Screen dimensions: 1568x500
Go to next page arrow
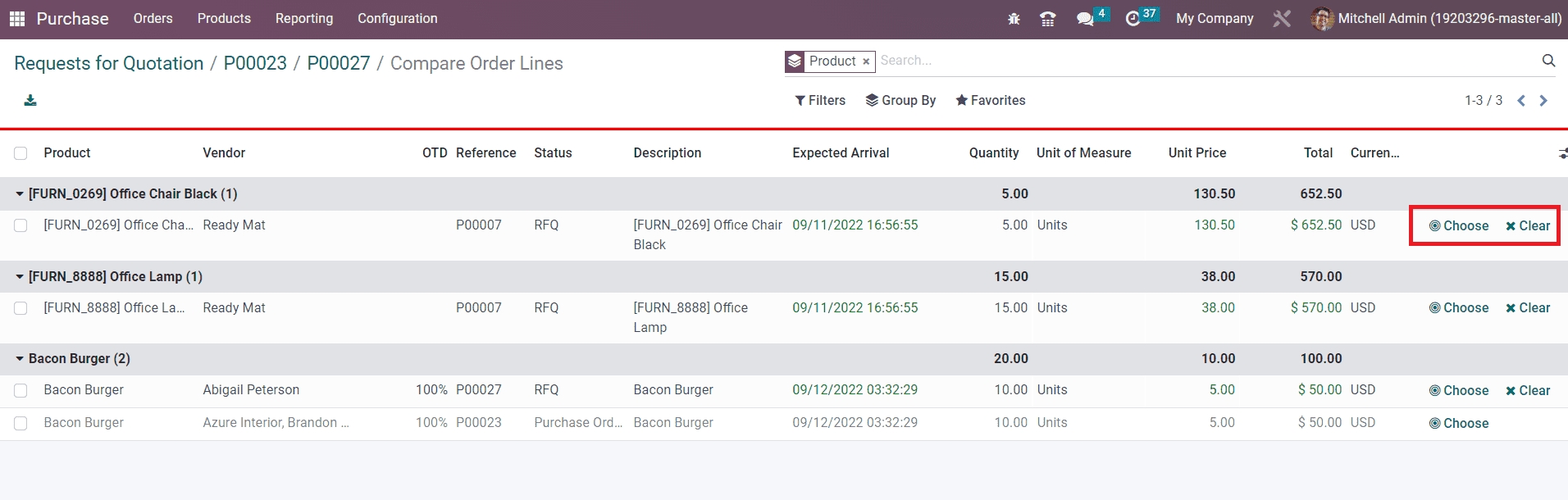tap(1543, 101)
